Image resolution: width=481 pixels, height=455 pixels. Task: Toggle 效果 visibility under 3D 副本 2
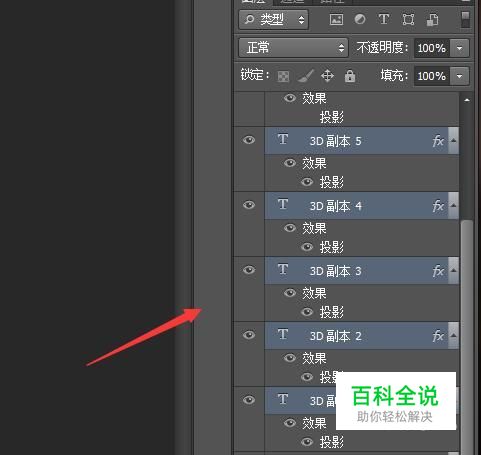(290, 358)
